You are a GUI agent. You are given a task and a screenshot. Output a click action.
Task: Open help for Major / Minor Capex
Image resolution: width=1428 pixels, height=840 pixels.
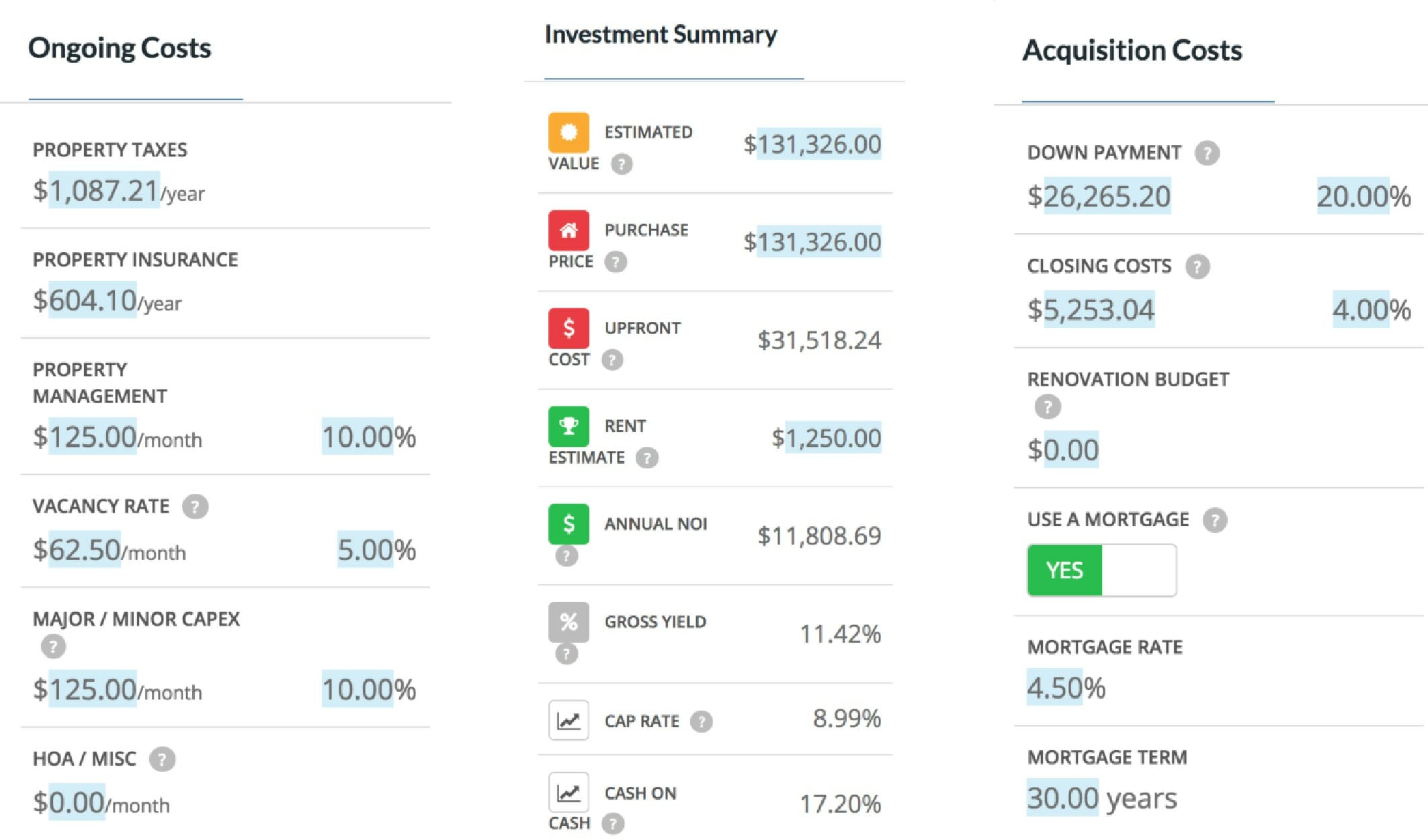(x=53, y=647)
